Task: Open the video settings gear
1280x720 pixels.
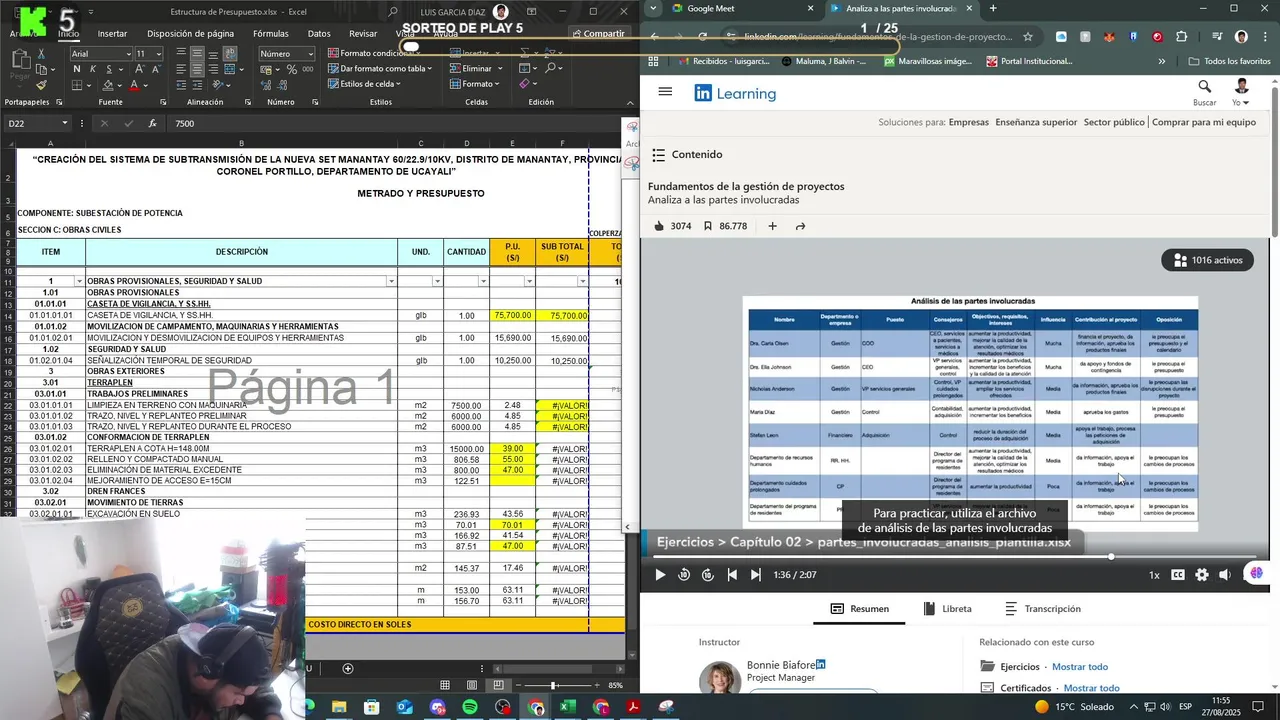Action: point(1202,575)
